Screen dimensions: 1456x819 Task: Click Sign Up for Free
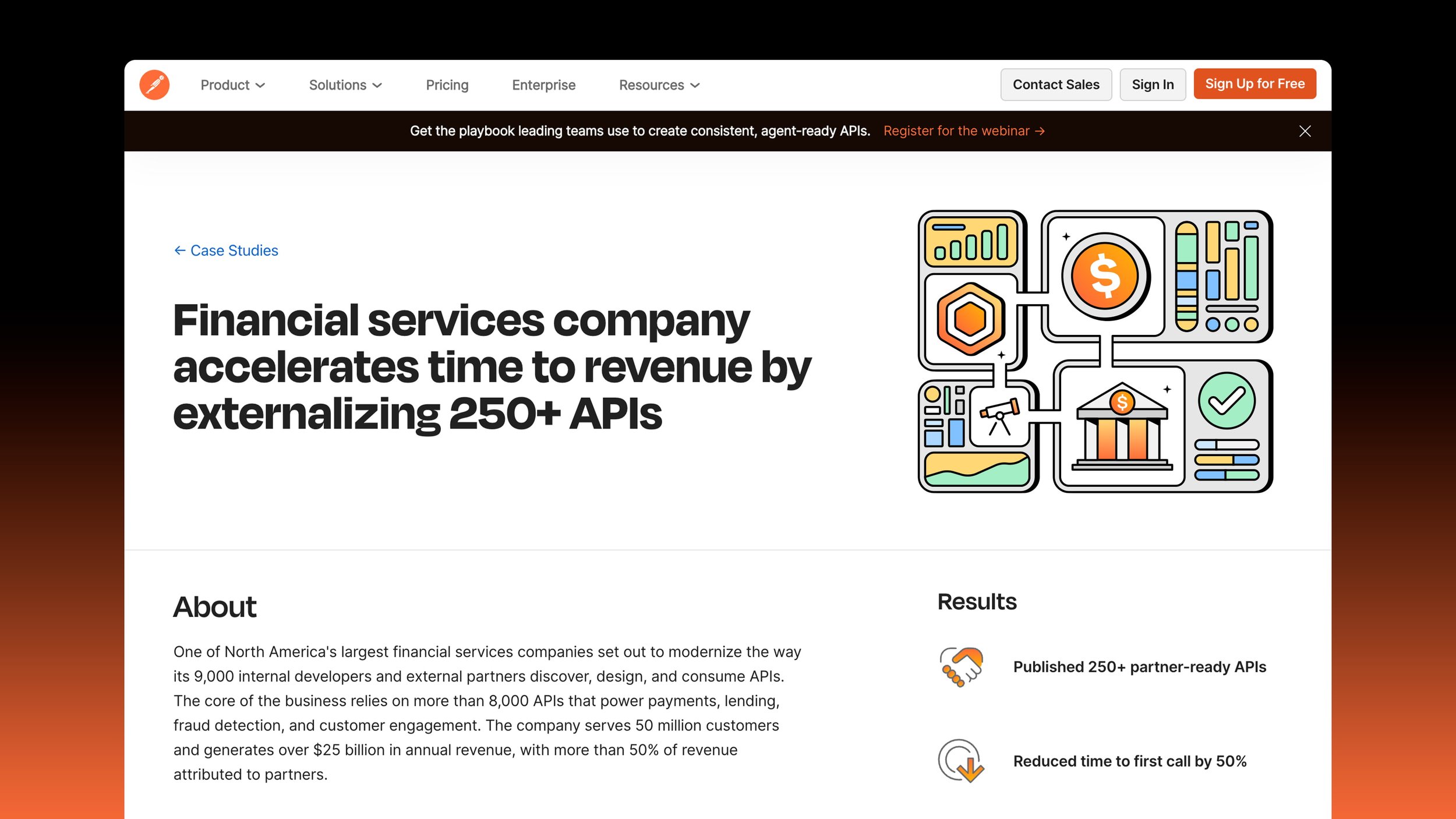tap(1254, 84)
